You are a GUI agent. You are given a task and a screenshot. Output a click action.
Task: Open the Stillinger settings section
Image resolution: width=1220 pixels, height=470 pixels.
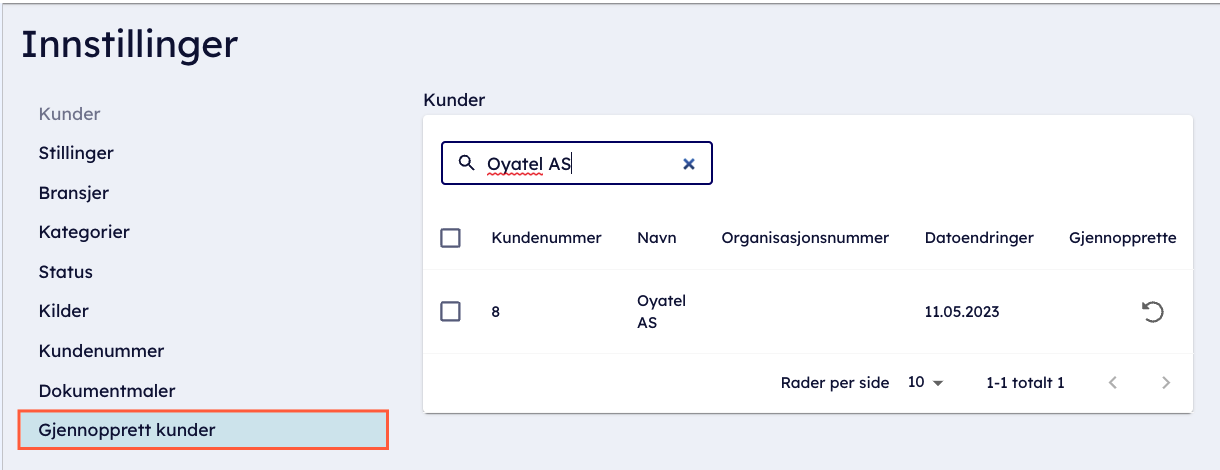[76, 153]
